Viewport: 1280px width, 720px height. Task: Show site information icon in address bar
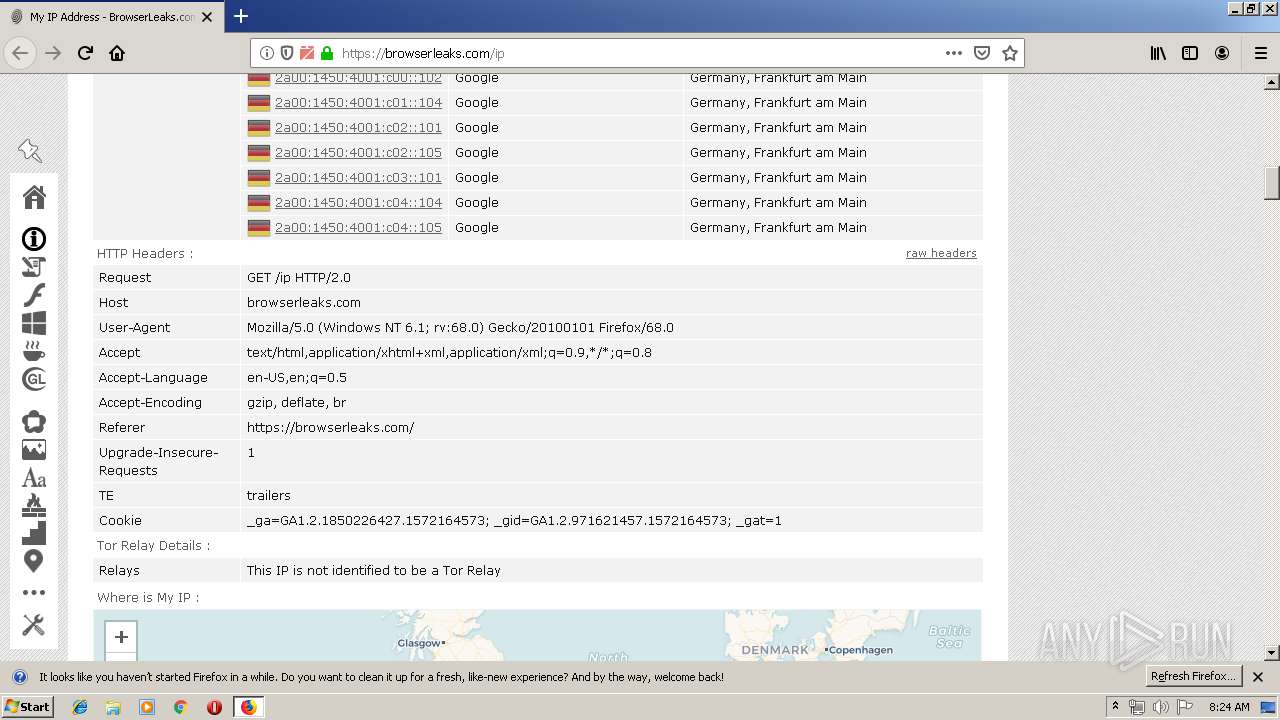click(267, 53)
